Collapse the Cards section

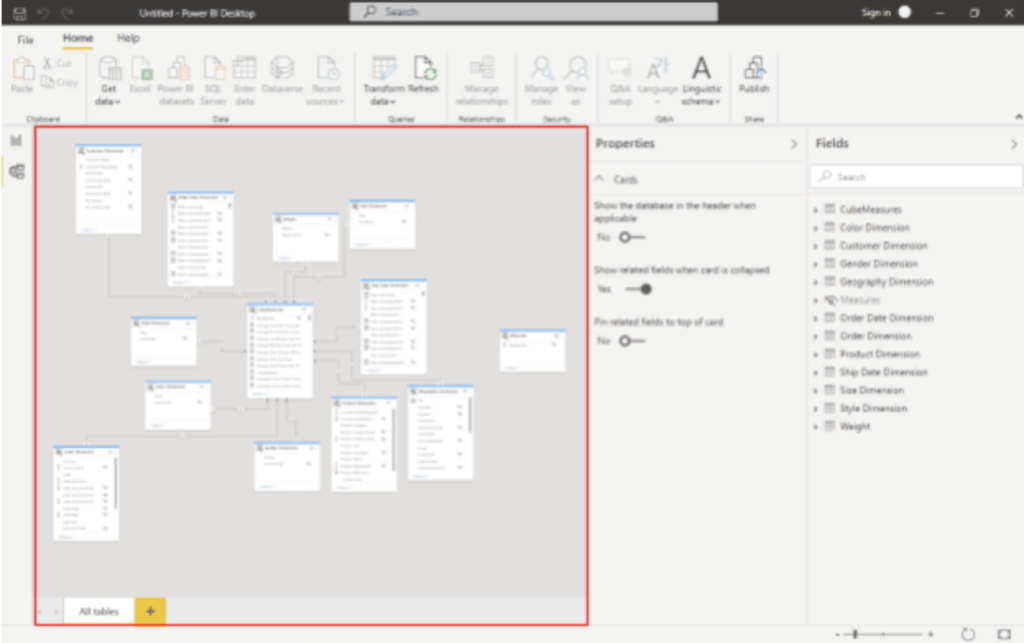[x=600, y=179]
